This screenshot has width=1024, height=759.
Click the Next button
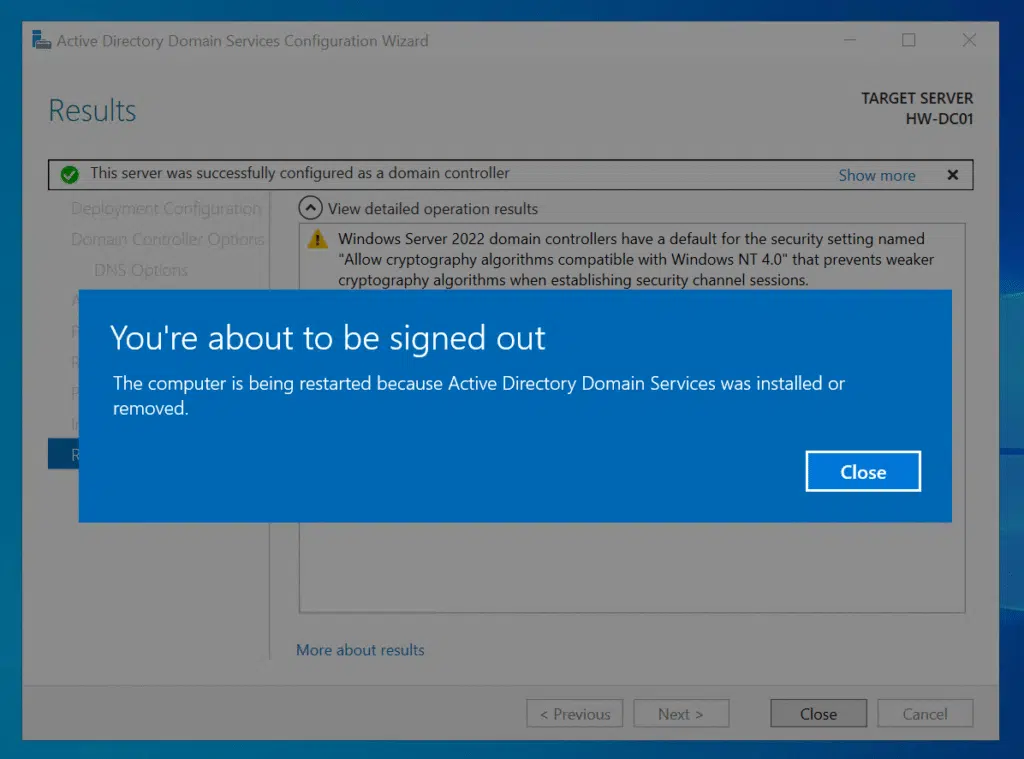(680, 714)
